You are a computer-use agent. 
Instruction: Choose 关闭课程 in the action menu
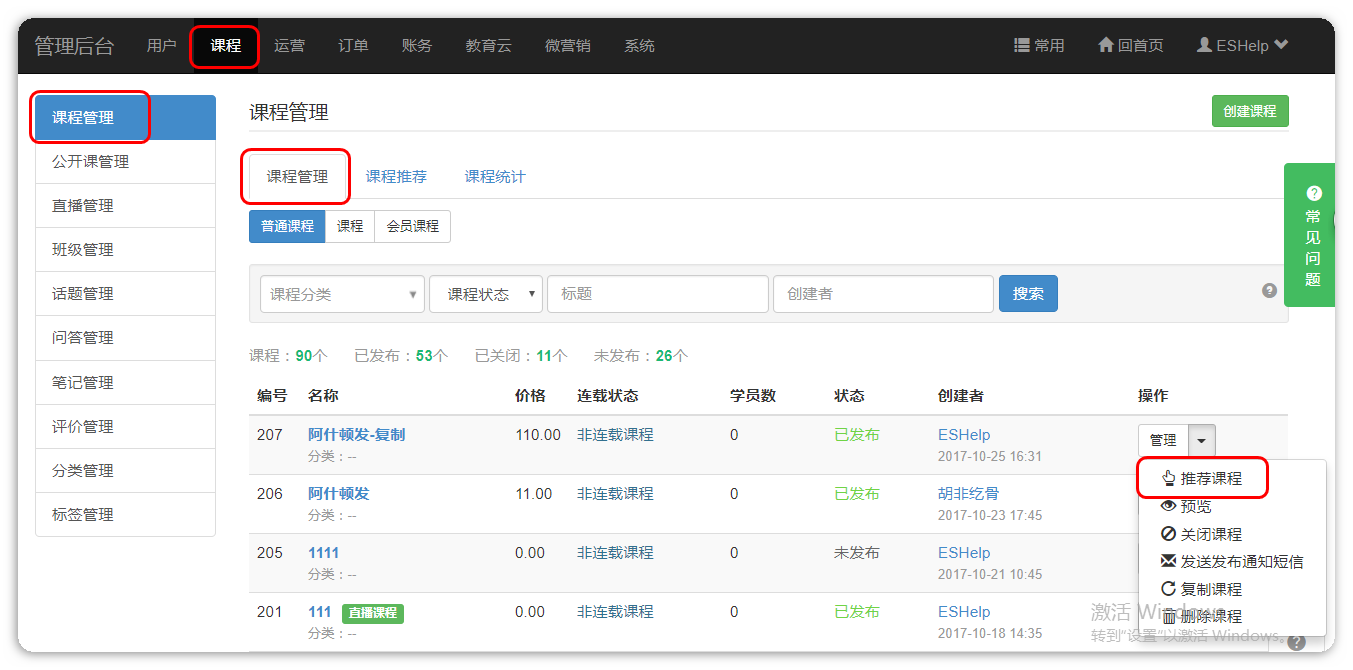(x=1210, y=535)
